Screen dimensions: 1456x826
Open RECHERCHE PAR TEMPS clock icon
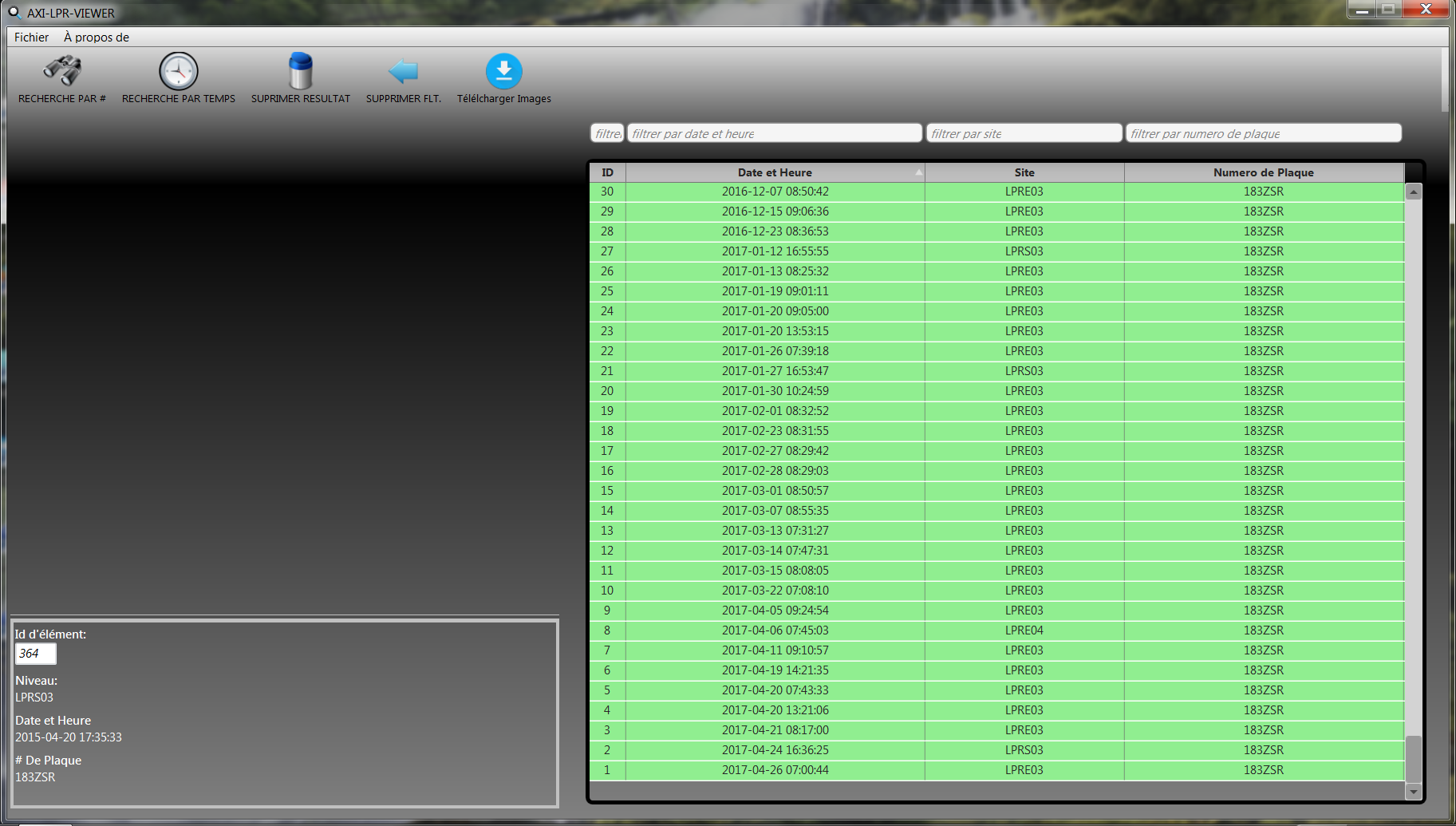[179, 71]
